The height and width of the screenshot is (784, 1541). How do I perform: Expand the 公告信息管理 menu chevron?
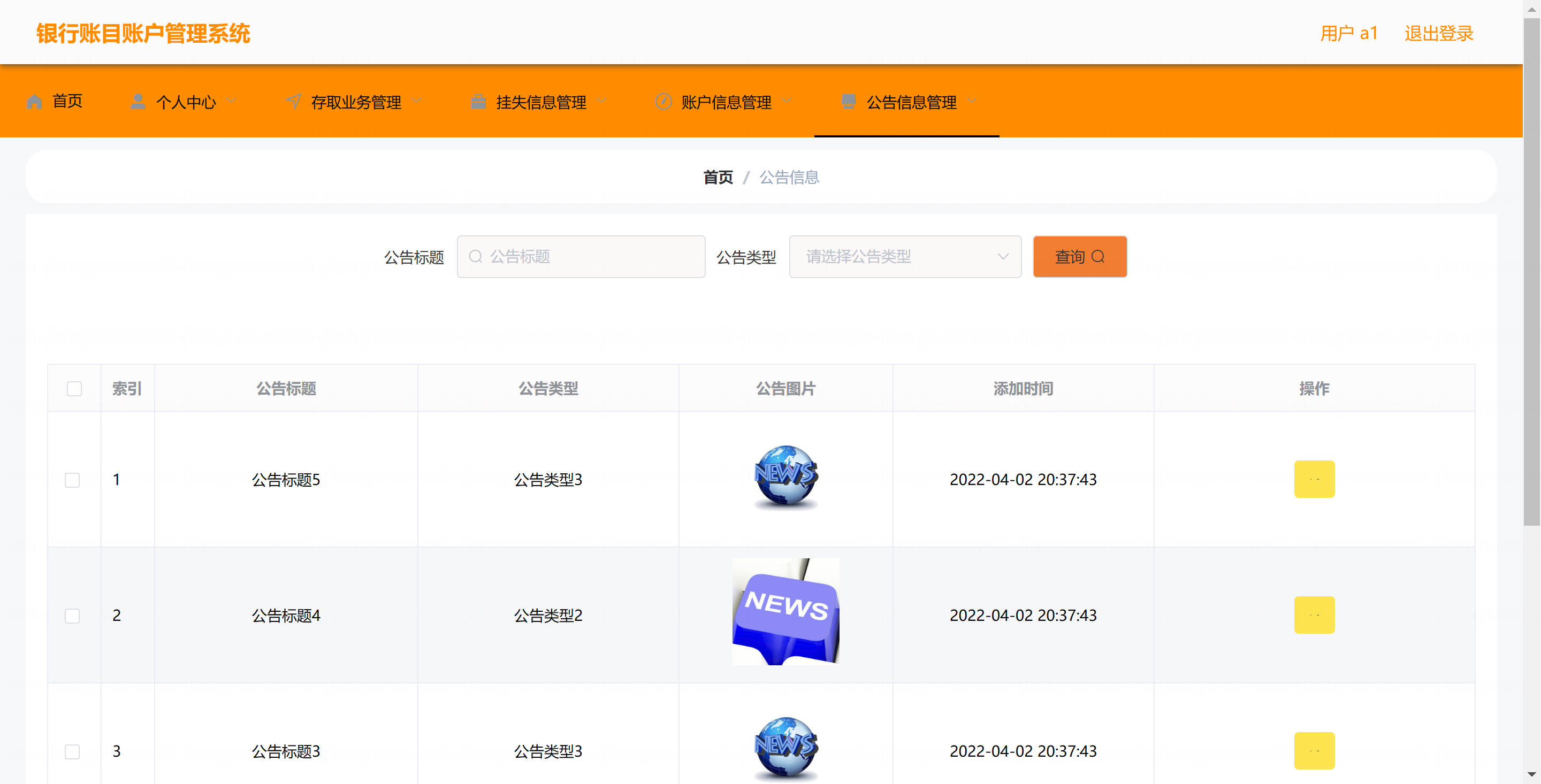tap(972, 101)
